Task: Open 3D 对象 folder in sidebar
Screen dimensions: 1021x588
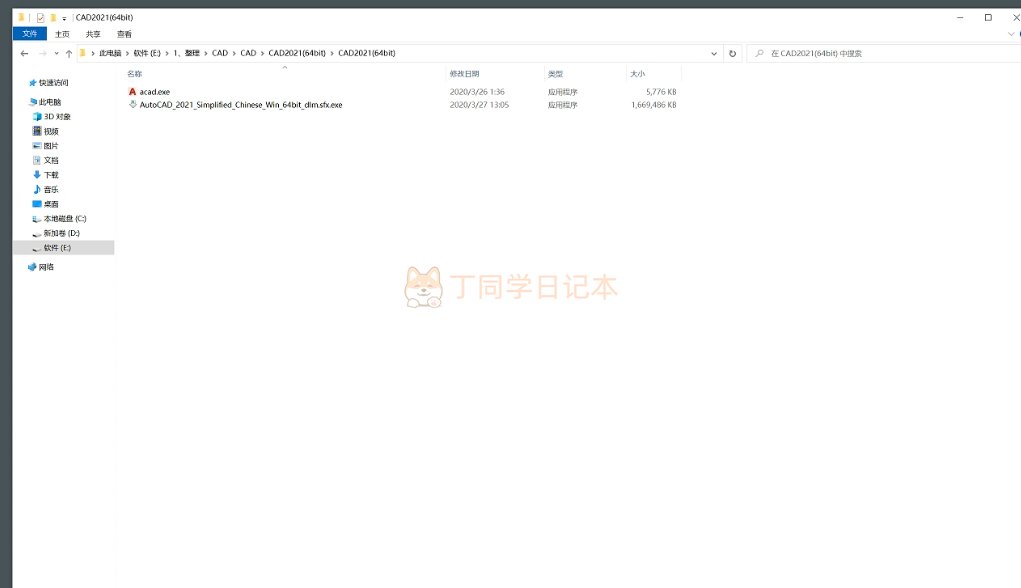Action: (x=57, y=117)
